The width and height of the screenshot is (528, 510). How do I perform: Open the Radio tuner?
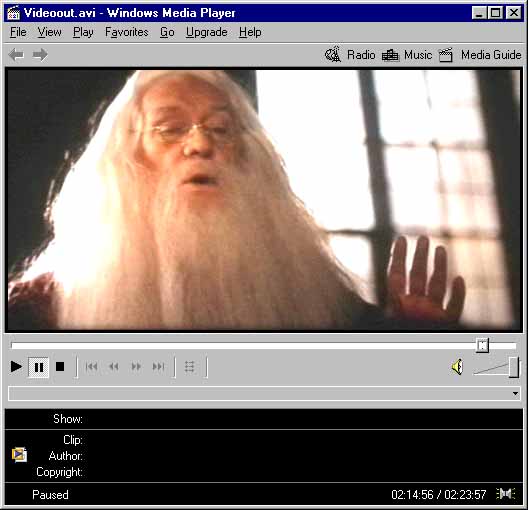pos(350,55)
